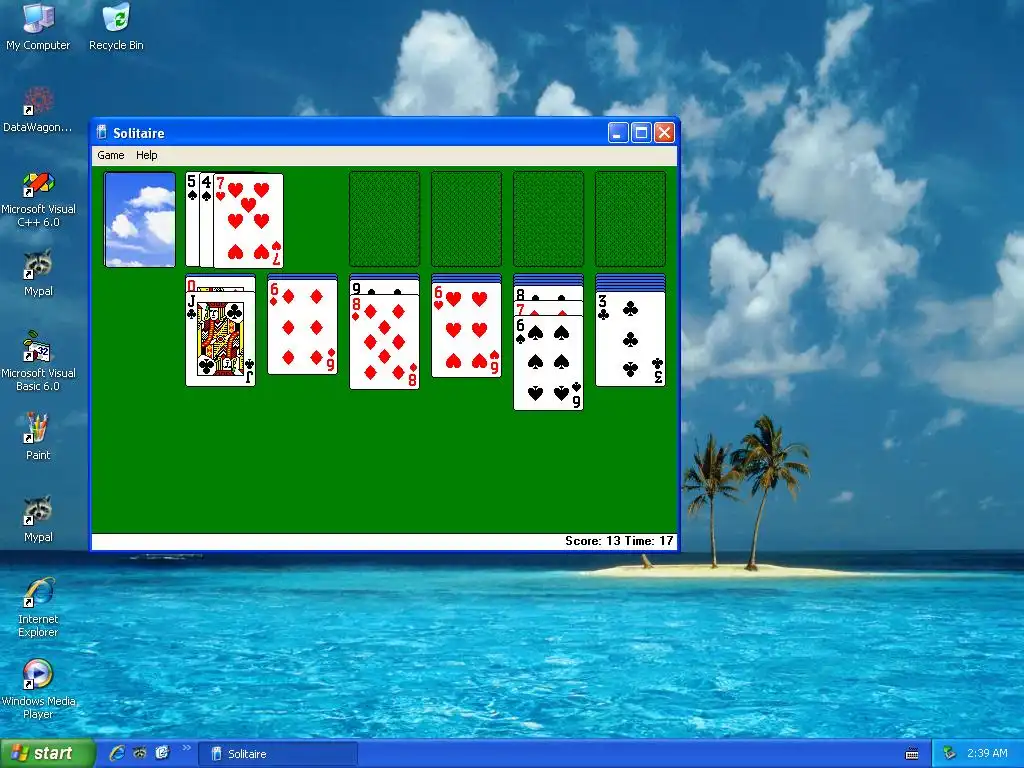Open the Game menu in Solitaire

coord(110,155)
